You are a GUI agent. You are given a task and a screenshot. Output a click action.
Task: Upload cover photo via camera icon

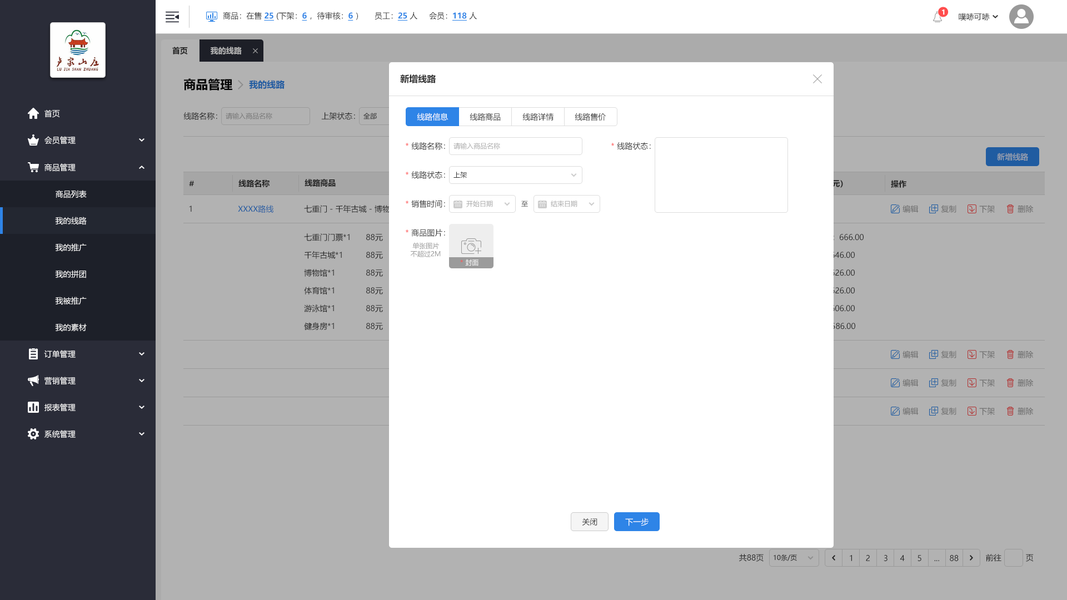pyautogui.click(x=471, y=246)
